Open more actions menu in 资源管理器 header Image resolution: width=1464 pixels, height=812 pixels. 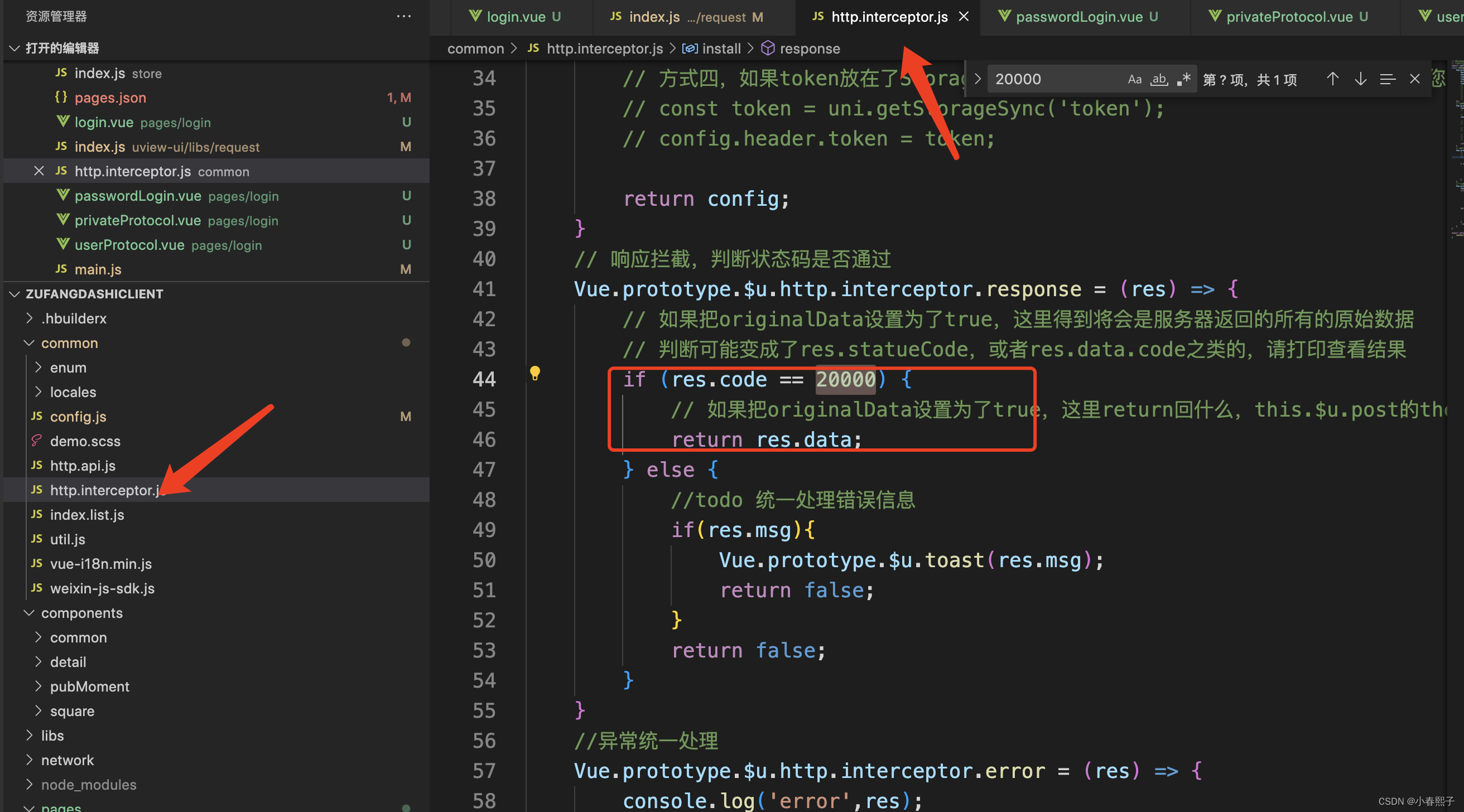(x=403, y=17)
